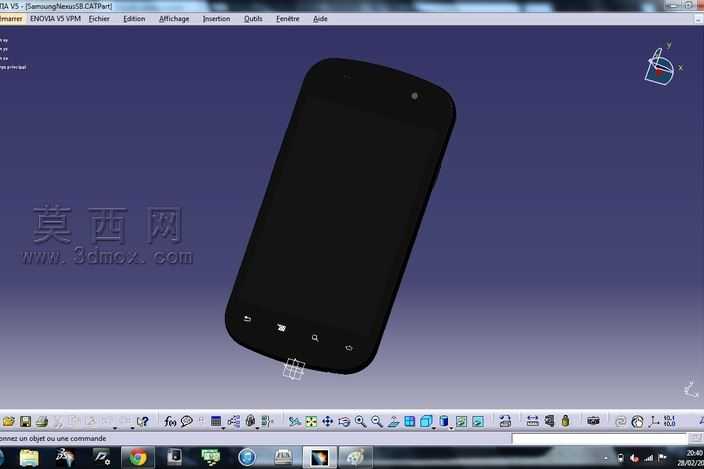Open the Insertion menu
This screenshot has height=469, width=704.
[216, 19]
